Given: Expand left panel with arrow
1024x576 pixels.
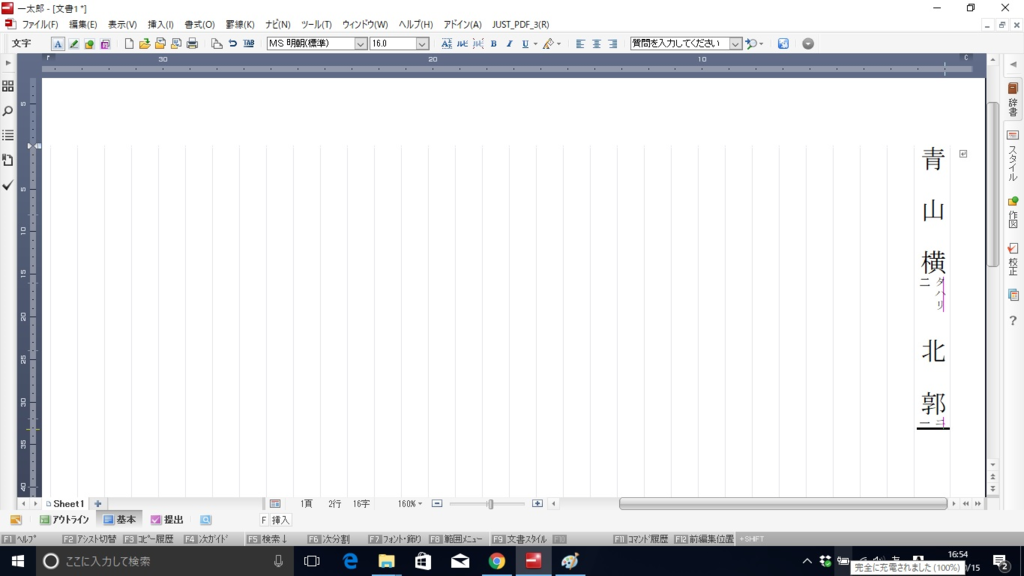Looking at the screenshot, I should (x=8, y=63).
